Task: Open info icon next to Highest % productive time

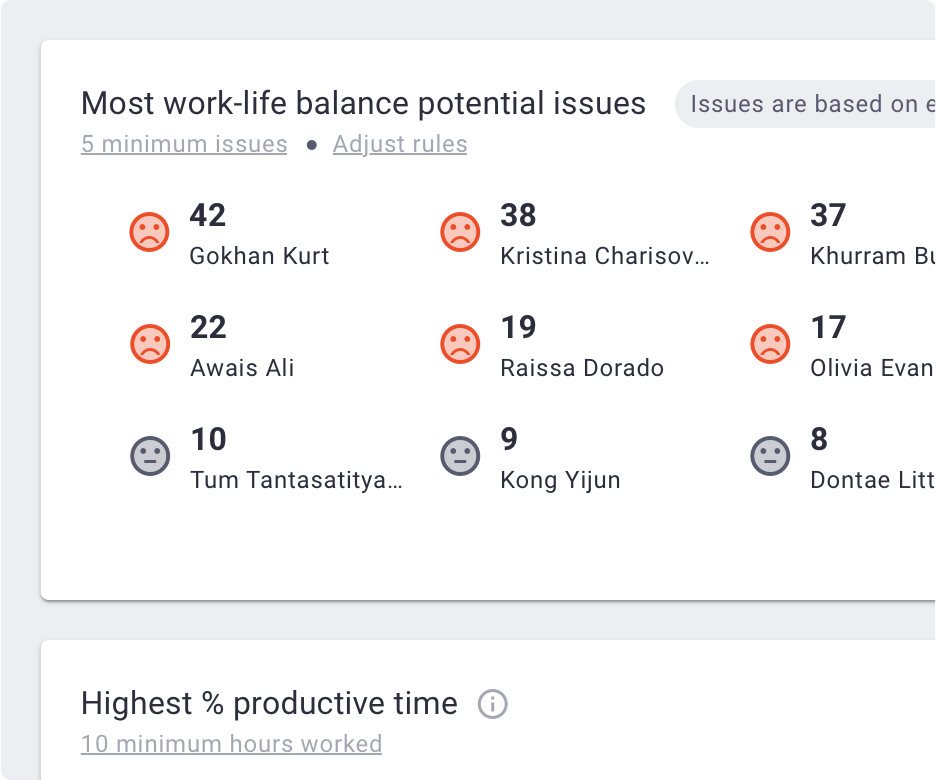Action: (x=492, y=704)
